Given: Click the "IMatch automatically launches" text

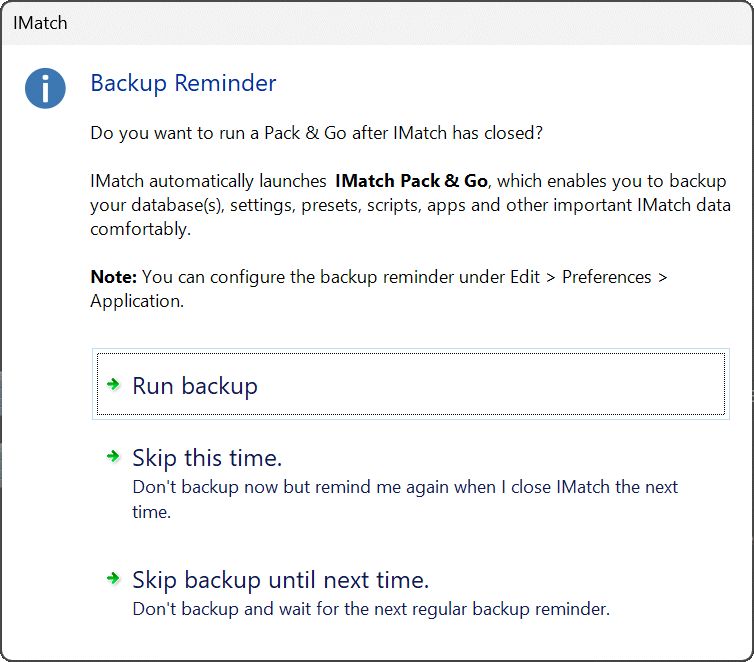Looking at the screenshot, I should click(x=208, y=181).
